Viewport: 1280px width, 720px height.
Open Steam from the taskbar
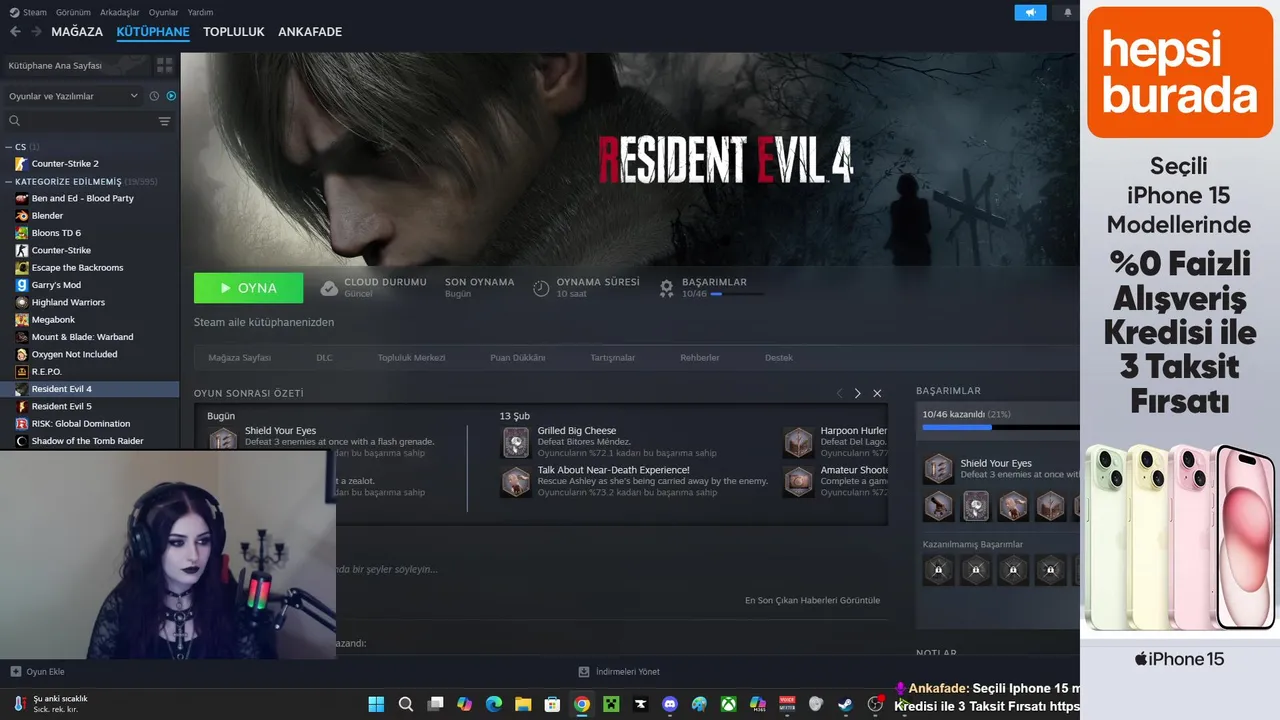(846, 704)
